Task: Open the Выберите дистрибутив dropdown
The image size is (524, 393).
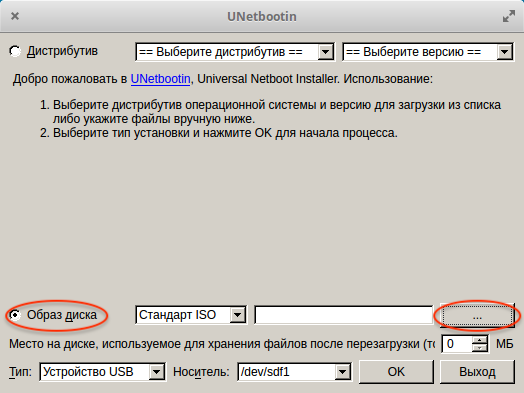Action: coord(235,52)
